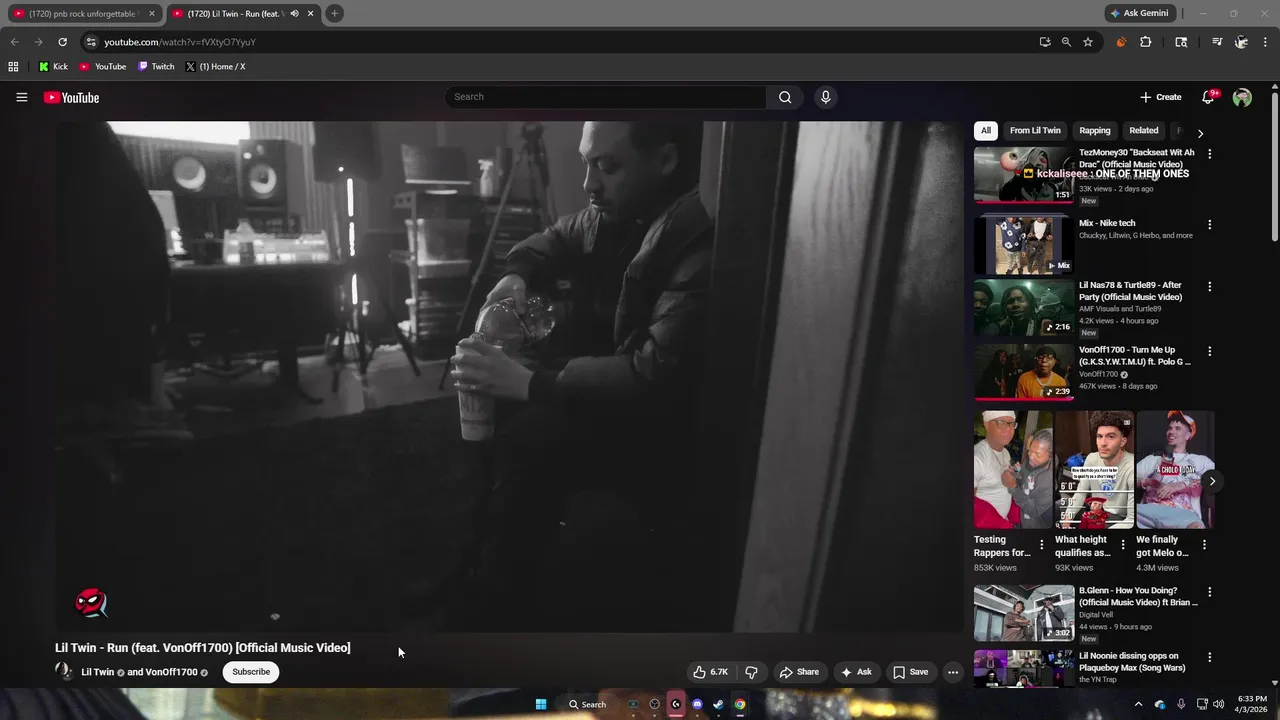Open options for Lil Nas78 After Party video

point(1209,287)
